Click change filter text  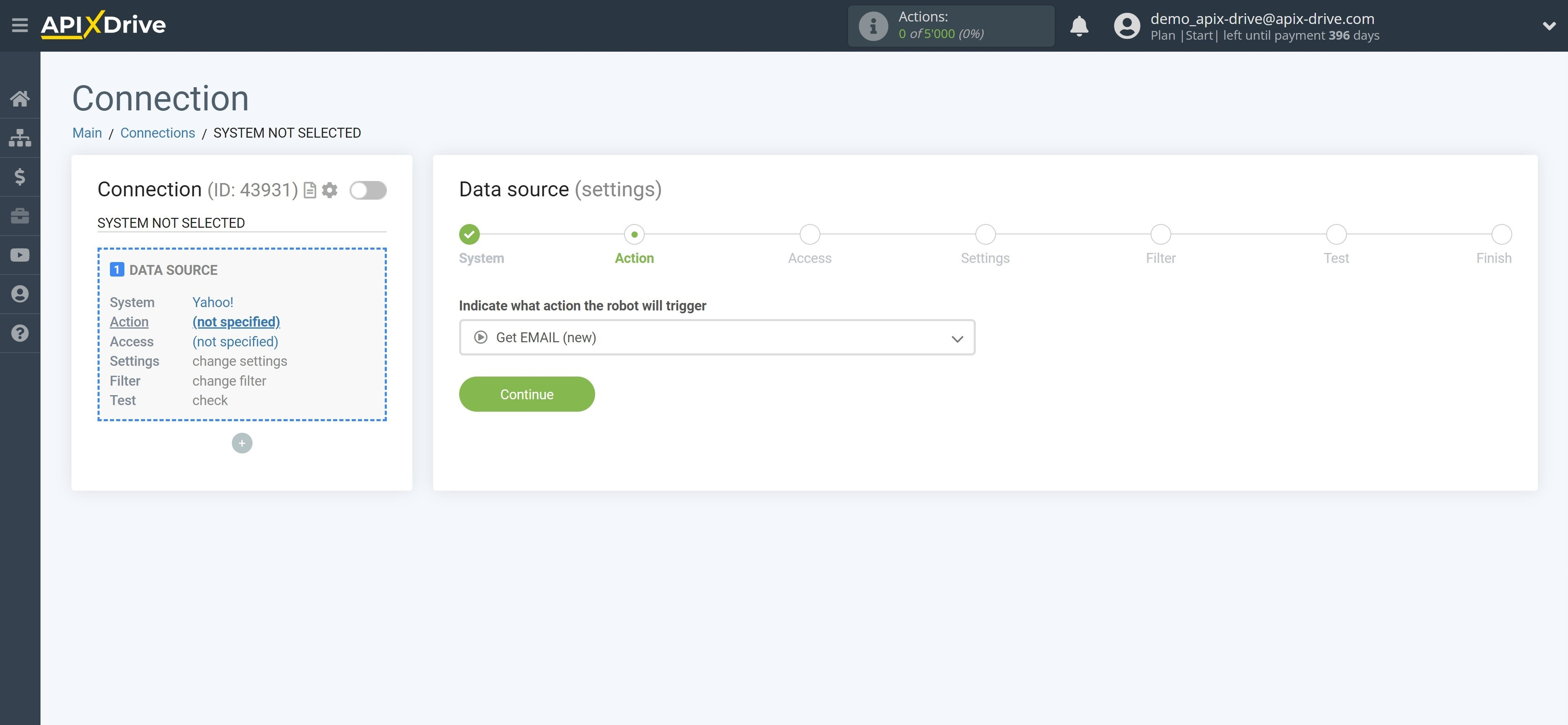(229, 381)
